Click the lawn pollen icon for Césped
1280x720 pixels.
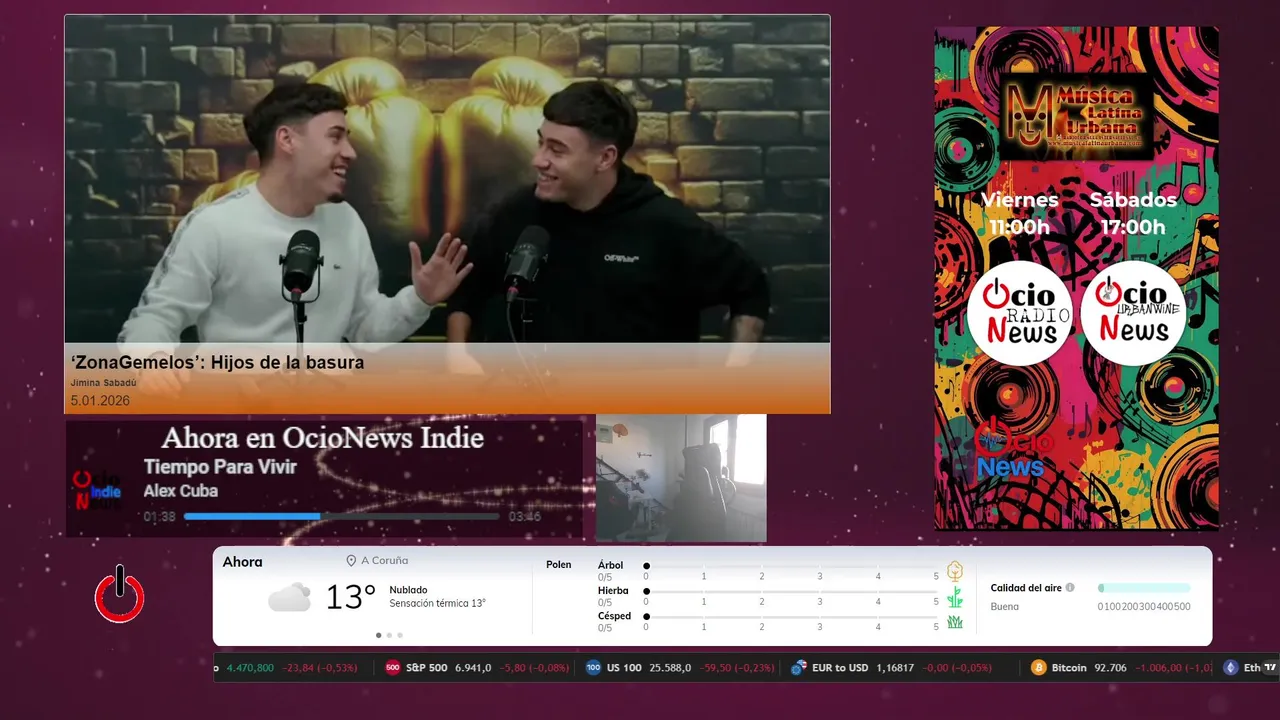point(955,622)
